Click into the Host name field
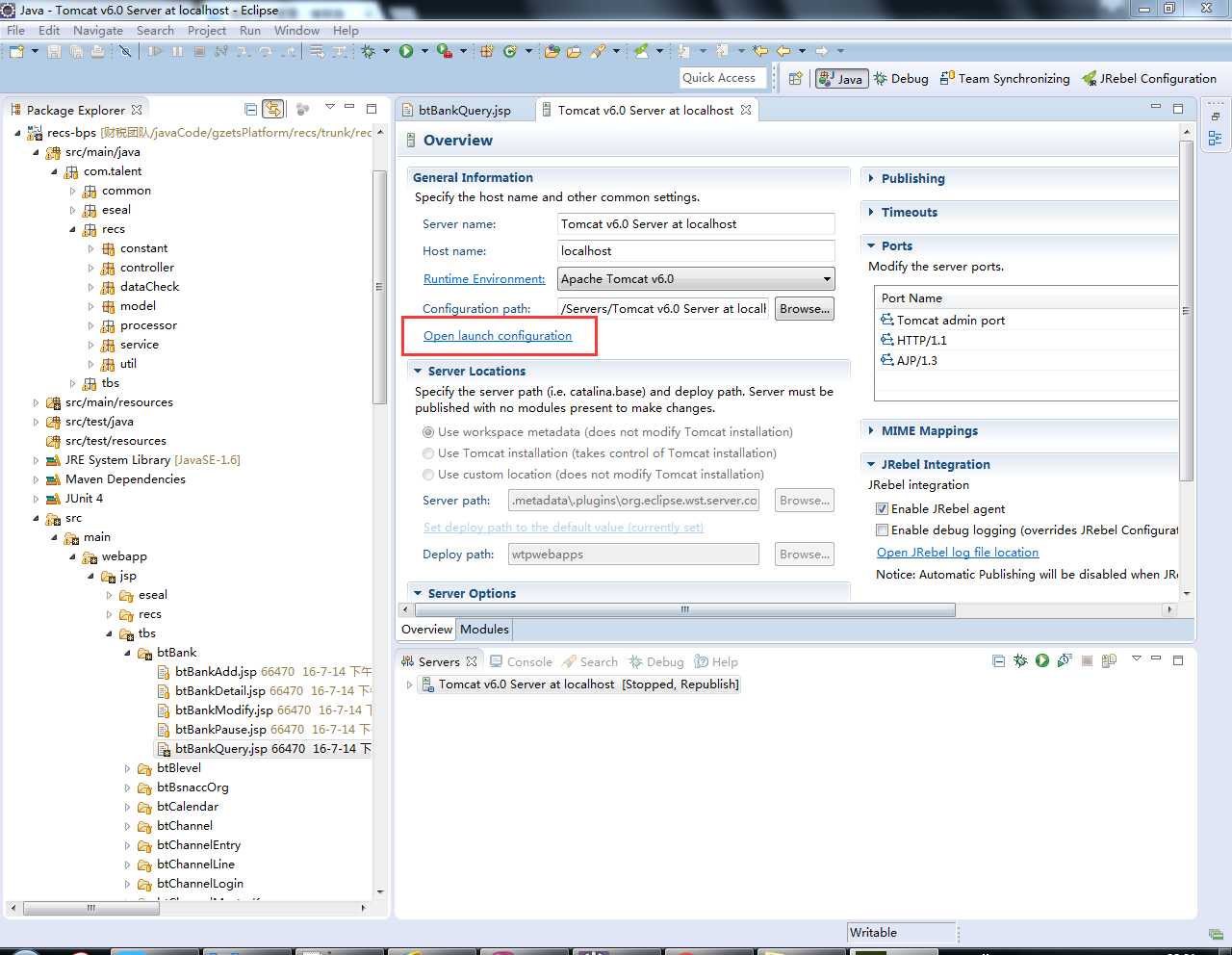The image size is (1232, 955). (x=696, y=251)
